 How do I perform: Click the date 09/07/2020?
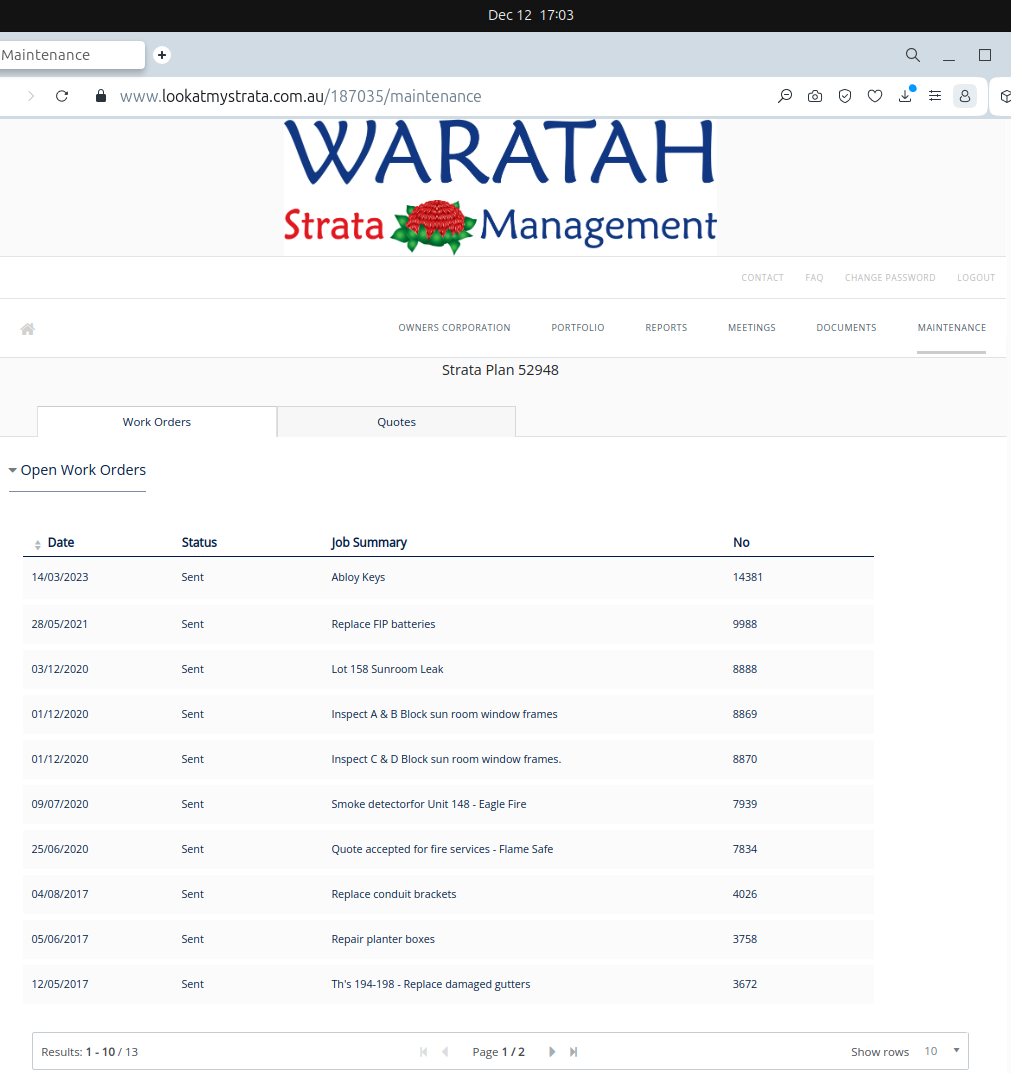coord(60,804)
